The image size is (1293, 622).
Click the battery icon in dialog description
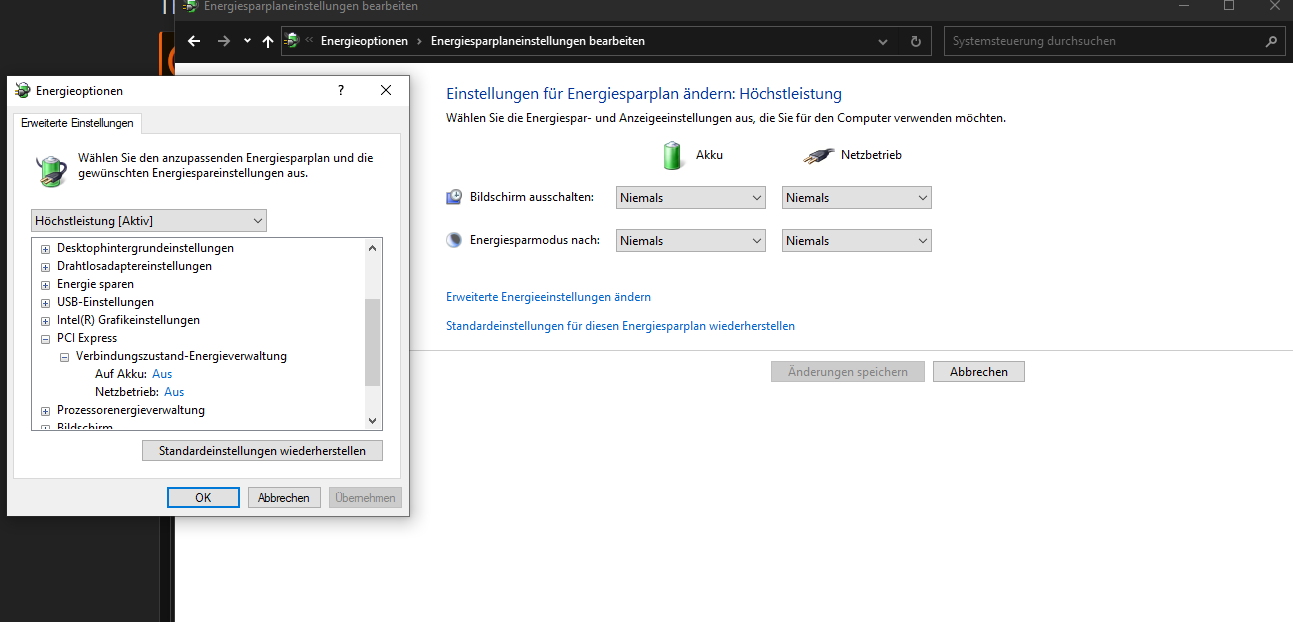coord(51,170)
